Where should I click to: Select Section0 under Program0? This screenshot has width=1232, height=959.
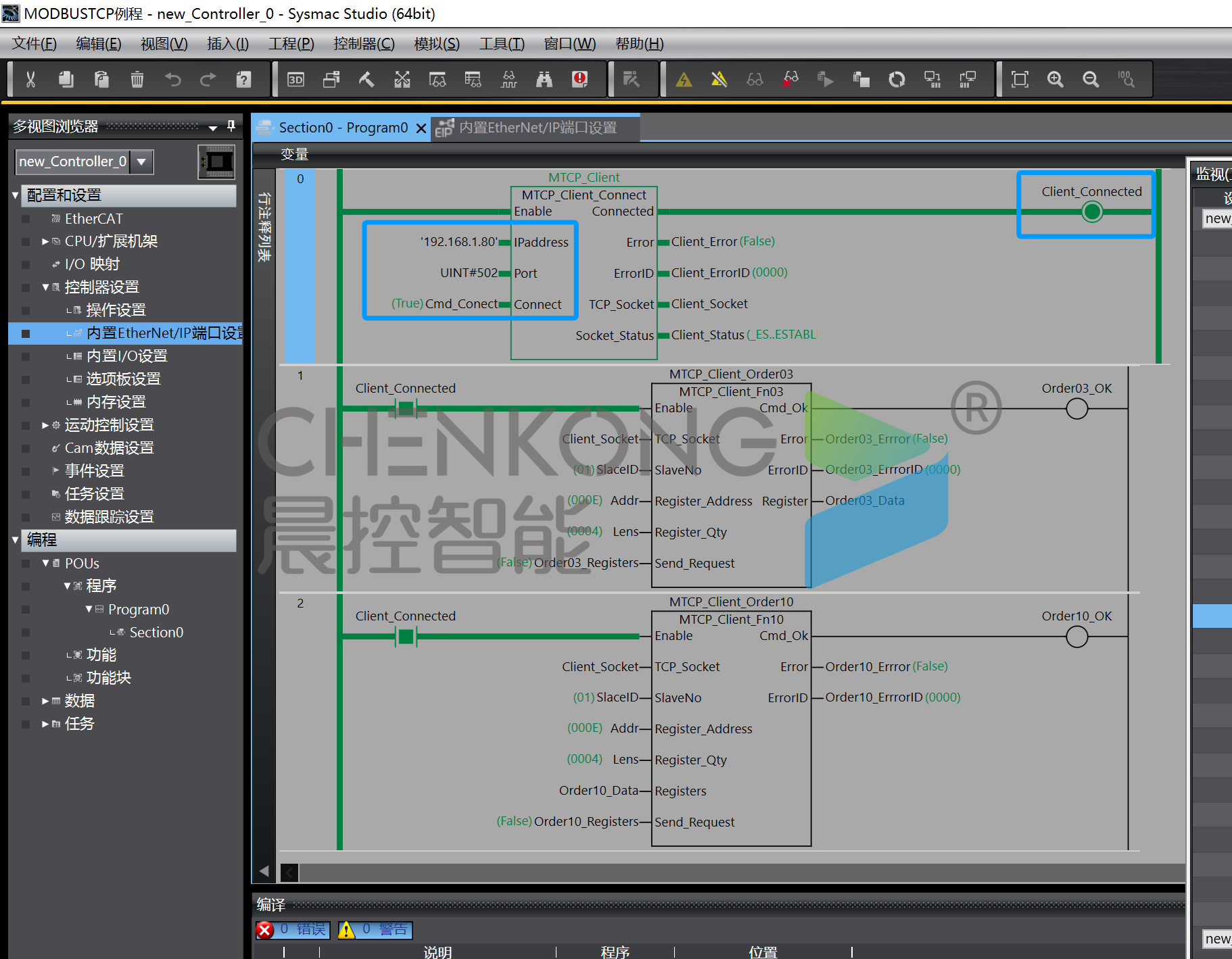coord(156,632)
